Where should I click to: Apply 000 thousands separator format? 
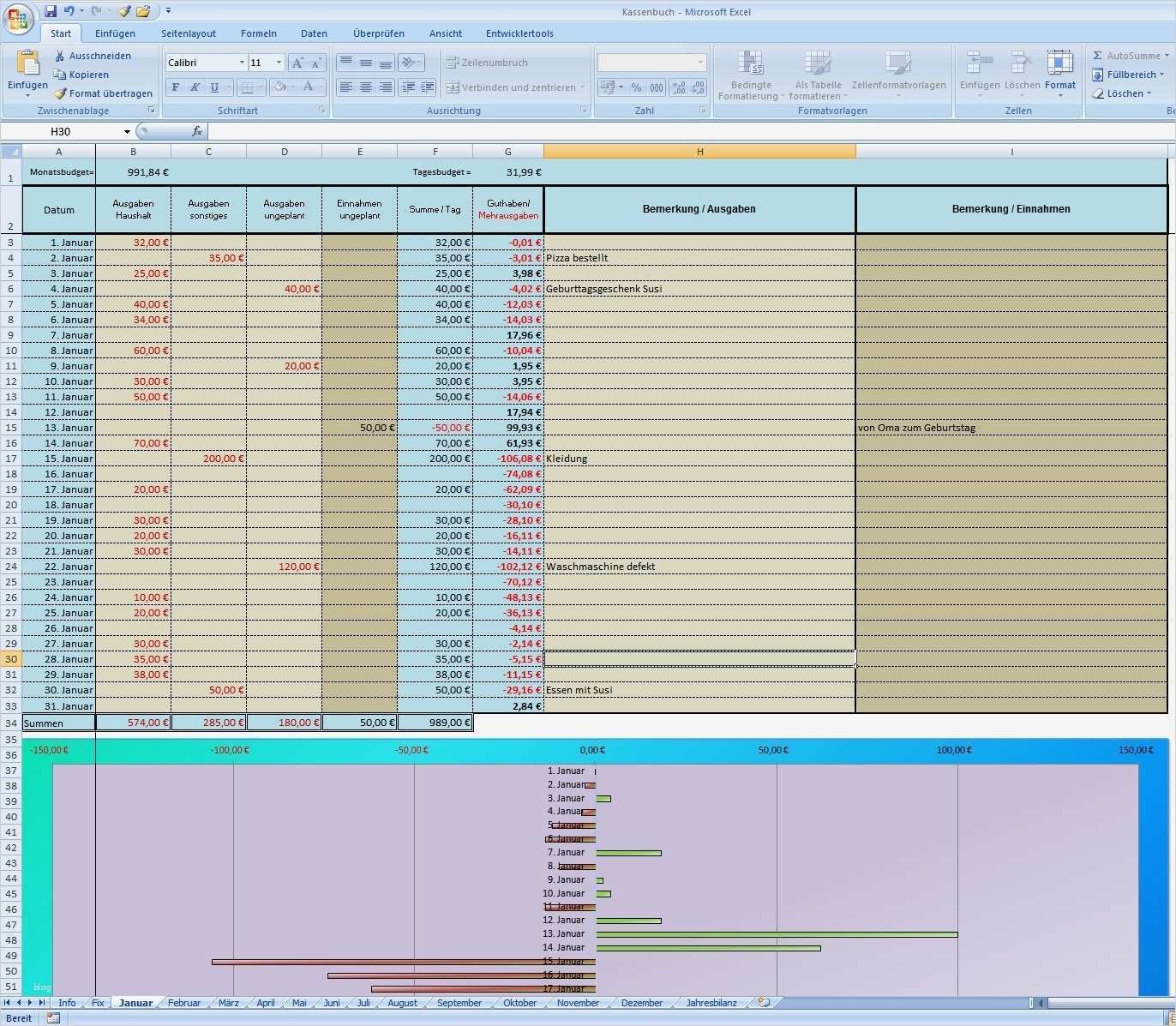tap(655, 87)
